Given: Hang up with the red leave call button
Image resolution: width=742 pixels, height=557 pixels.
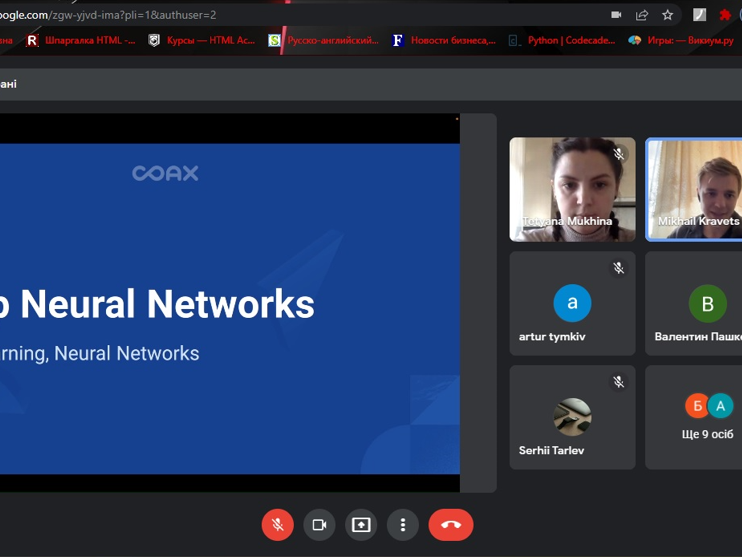Looking at the screenshot, I should pos(450,525).
